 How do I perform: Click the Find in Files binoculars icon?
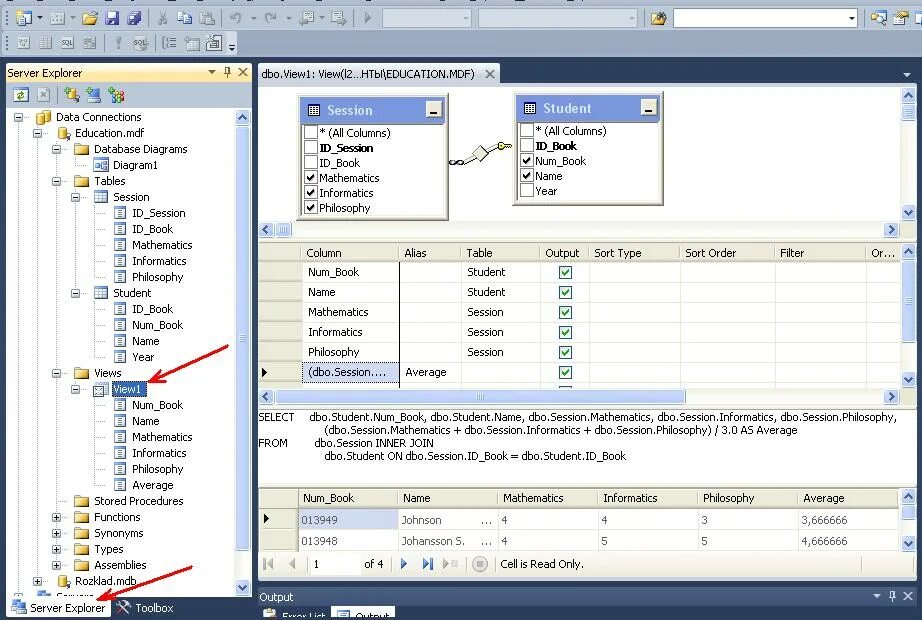[659, 18]
